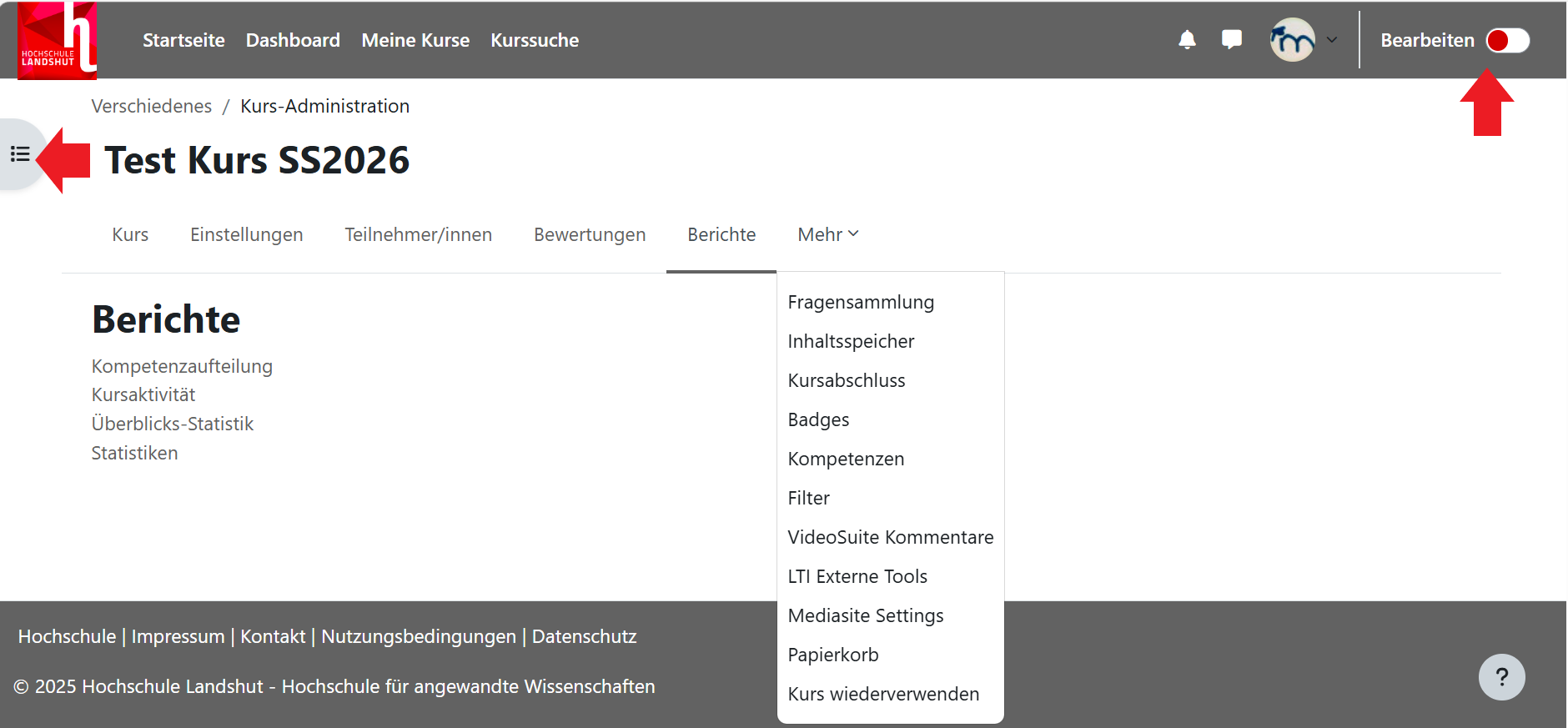The width and height of the screenshot is (1568, 728).
Task: Open the course index drawer icon
Action: 20,154
